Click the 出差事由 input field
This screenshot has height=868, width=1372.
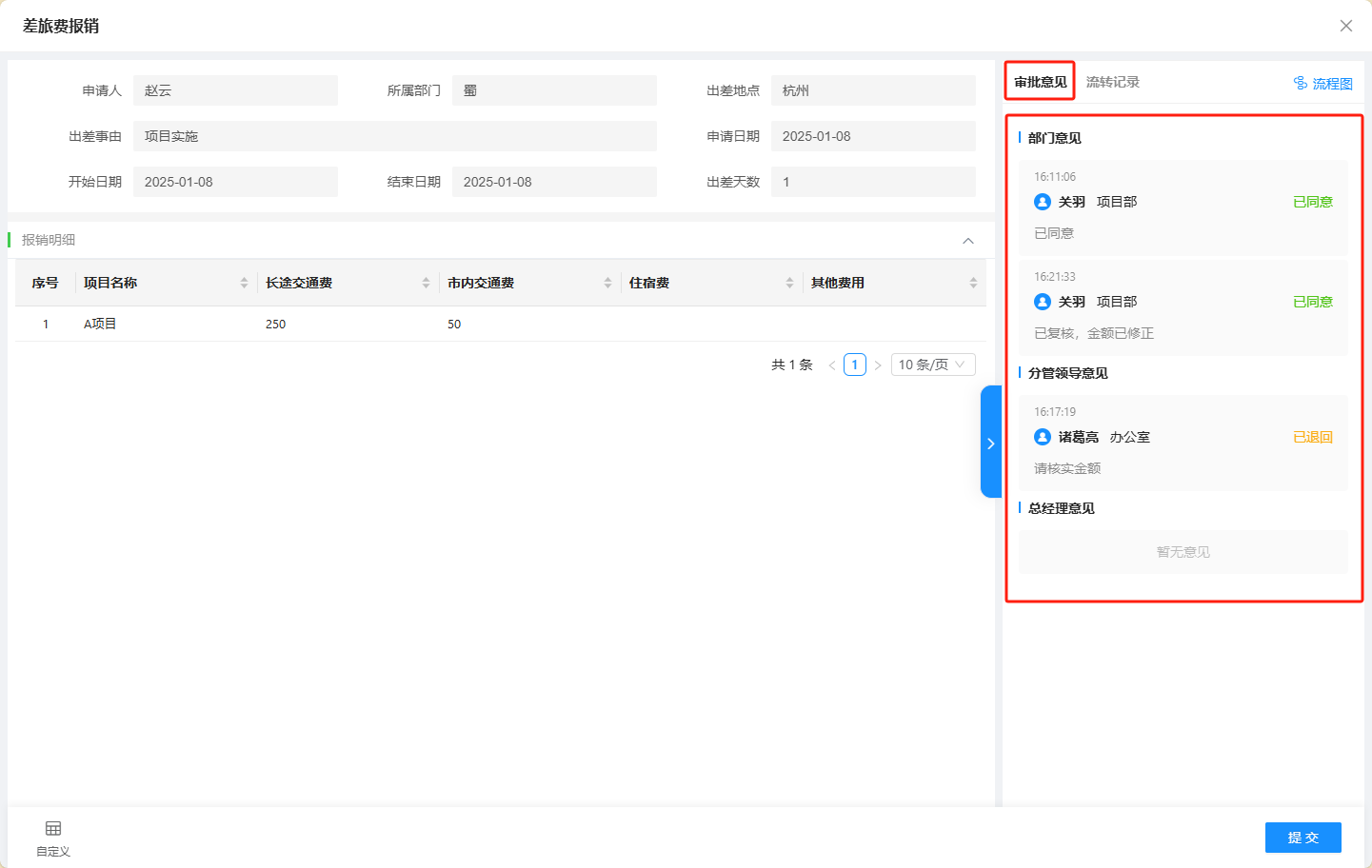(x=394, y=136)
